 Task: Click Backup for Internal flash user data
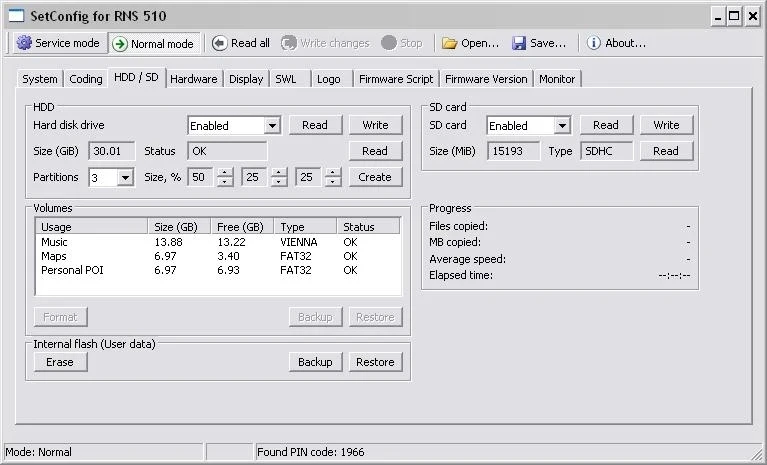(314, 362)
